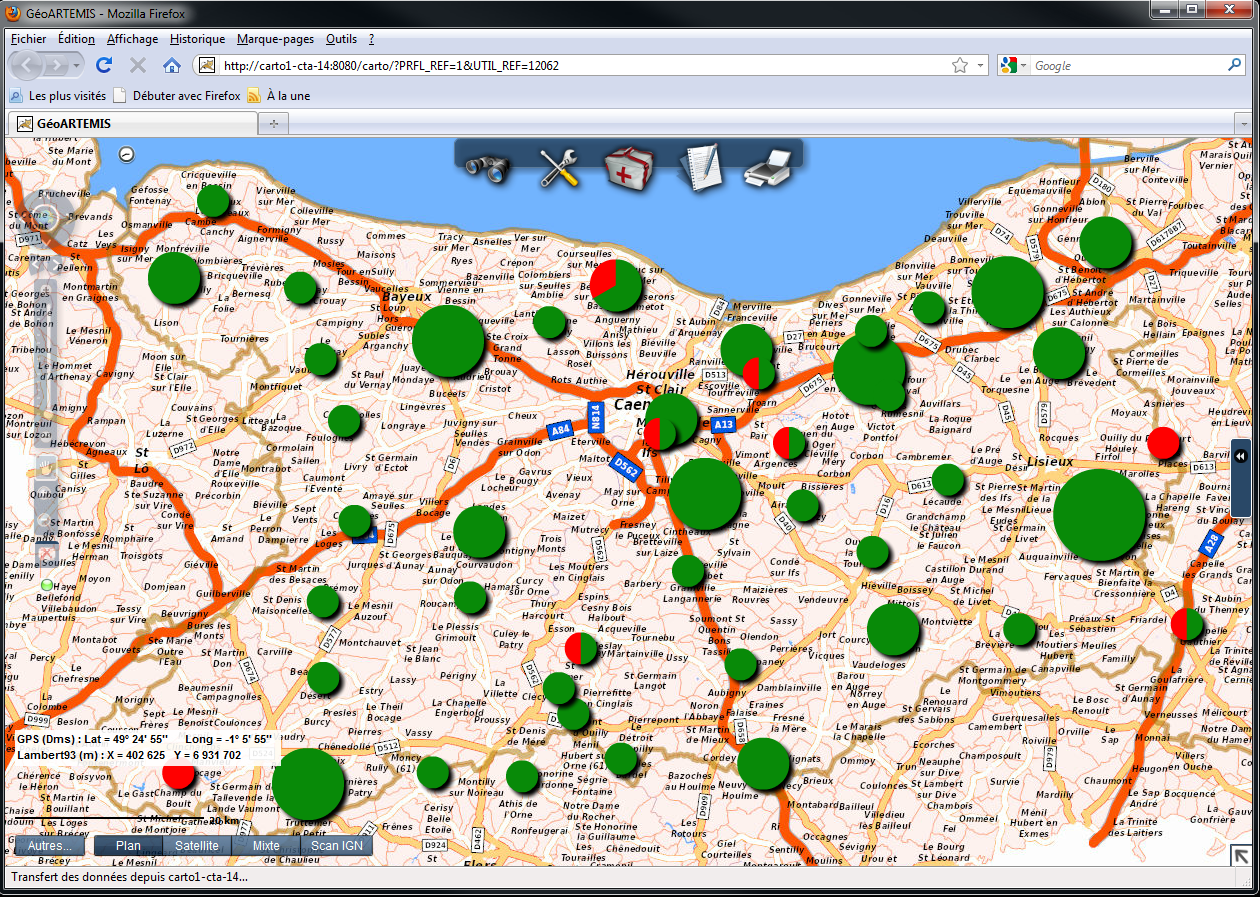Viewport: 1260px width, 897px height.
Task: Click the A84 road badge
Action: pos(560,431)
